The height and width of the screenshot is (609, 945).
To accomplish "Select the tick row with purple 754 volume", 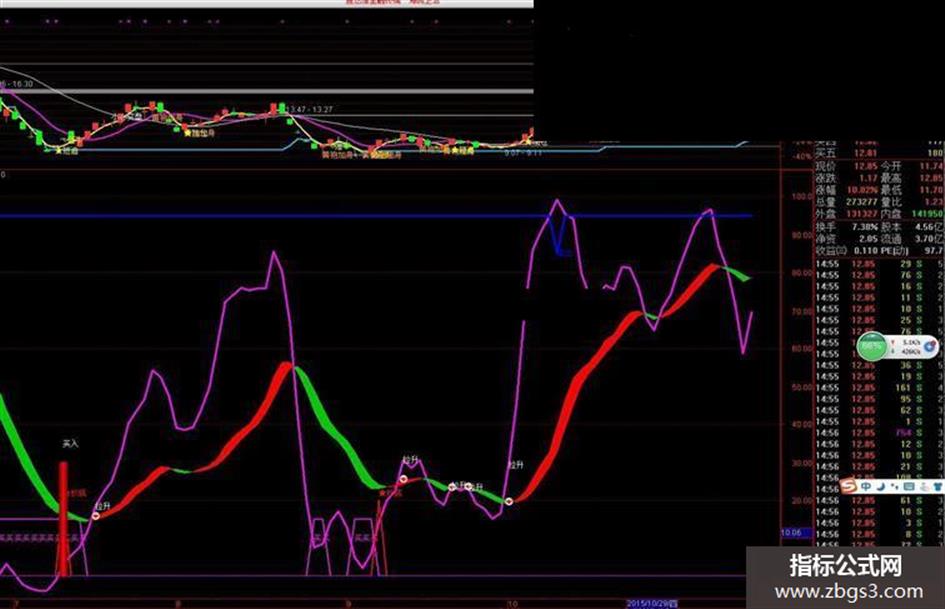I will (x=875, y=433).
